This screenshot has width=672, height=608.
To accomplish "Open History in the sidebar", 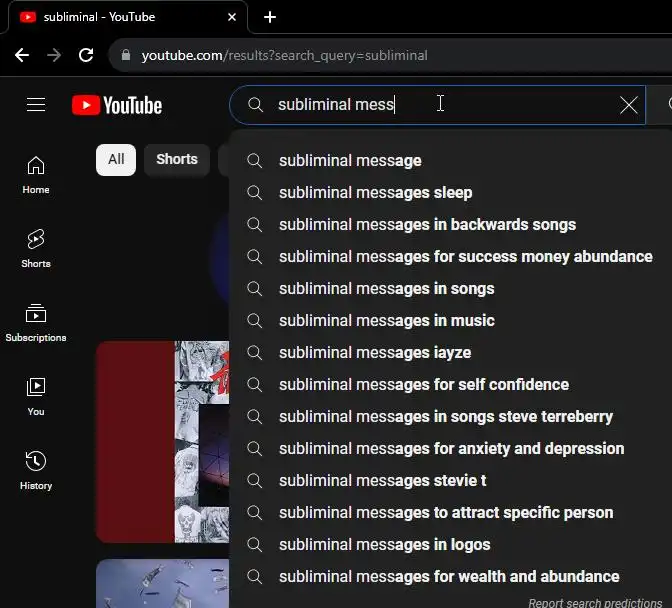I will (x=36, y=470).
